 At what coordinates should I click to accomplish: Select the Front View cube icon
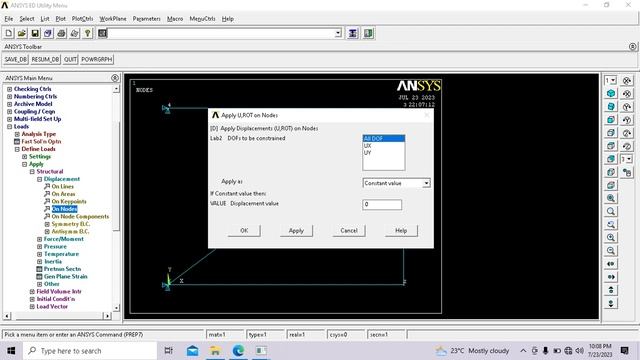(611, 120)
